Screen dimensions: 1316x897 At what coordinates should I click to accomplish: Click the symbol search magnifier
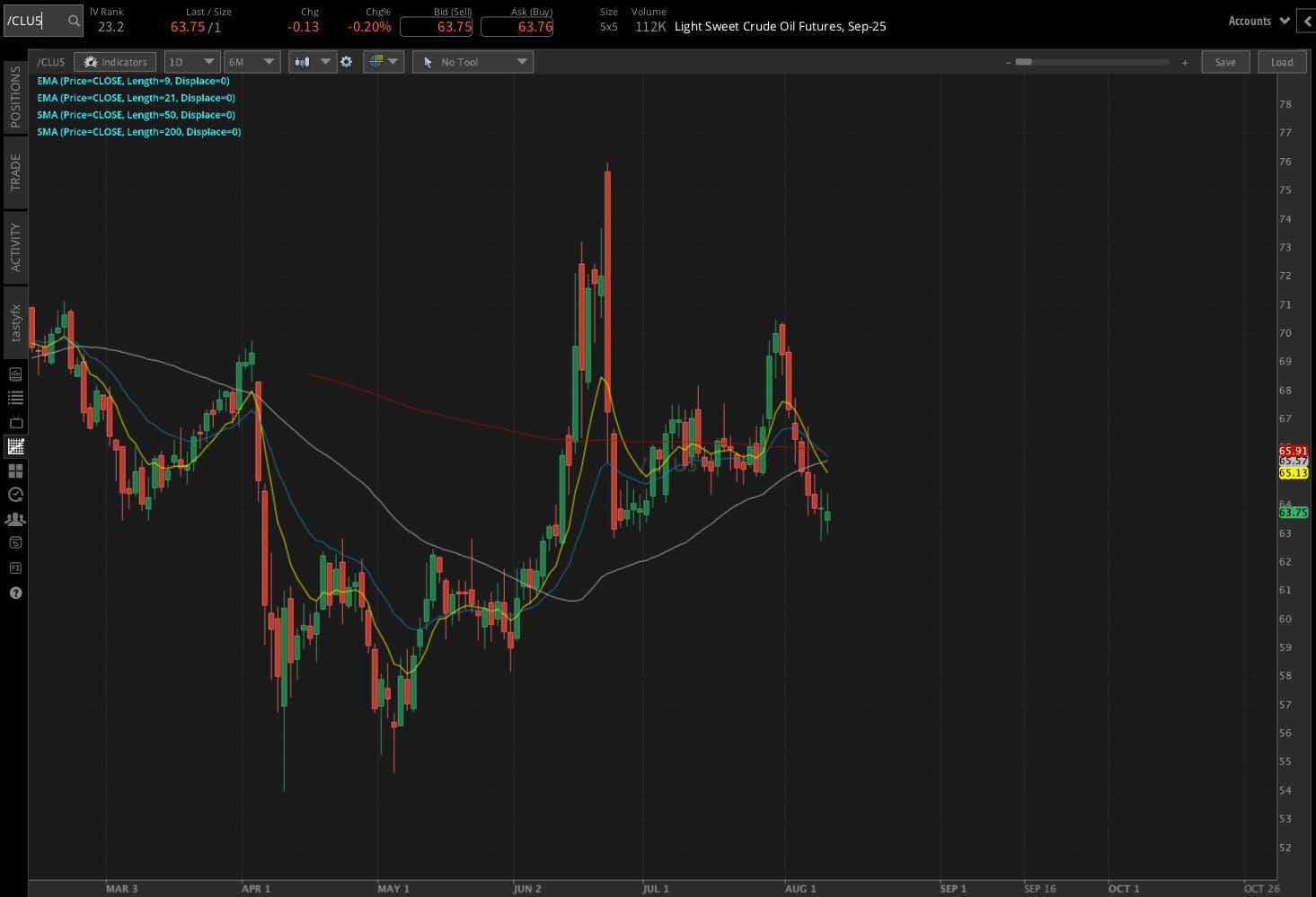tap(72, 20)
